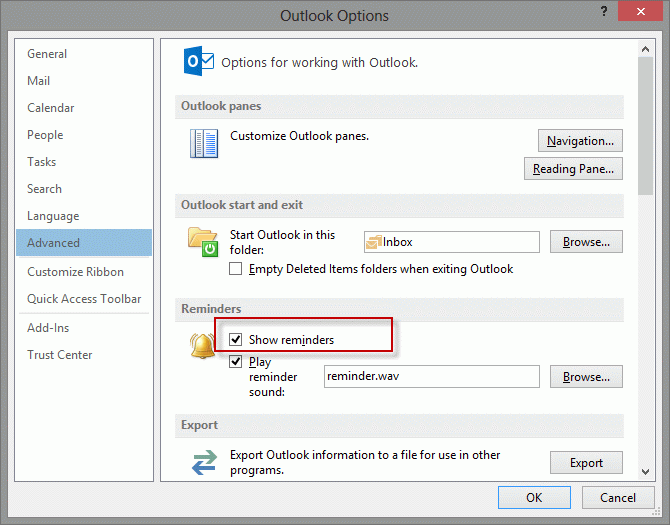Open the Tasks options category
Screen dimensions: 670x525
[84, 161]
